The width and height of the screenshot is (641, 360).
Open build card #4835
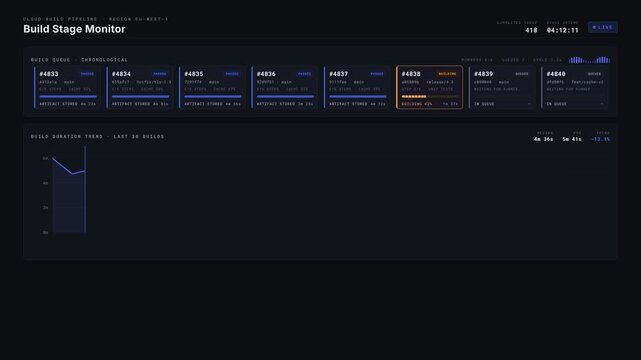pyautogui.click(x=212, y=87)
